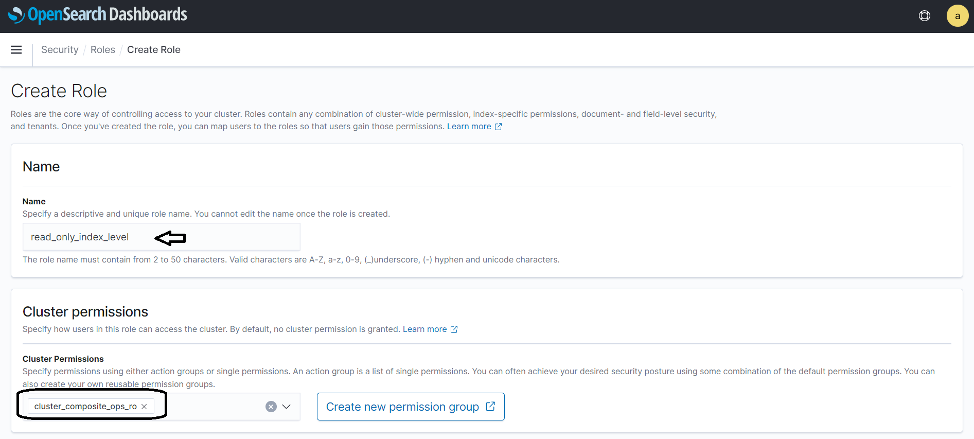The width and height of the screenshot is (974, 439).
Task: Click the Name section heading
Action: coord(41,166)
